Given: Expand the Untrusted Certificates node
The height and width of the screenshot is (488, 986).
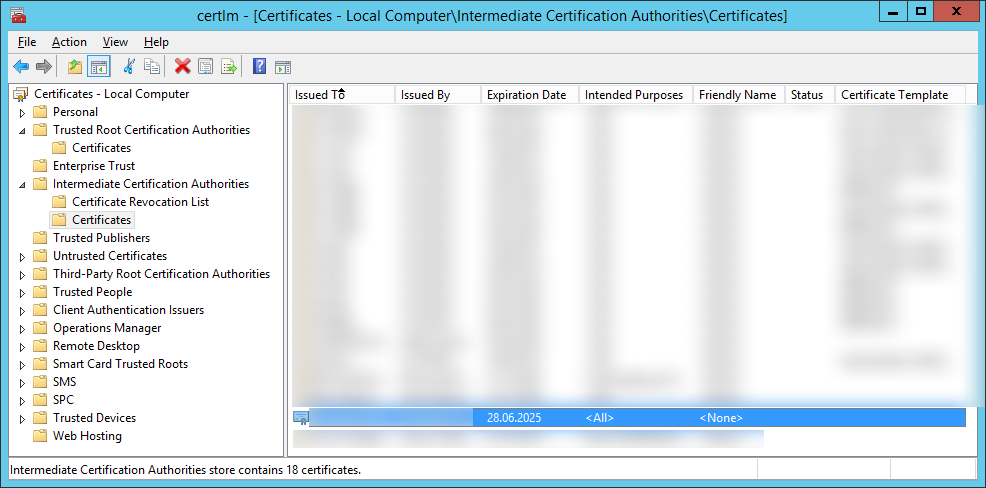Looking at the screenshot, I should 22,256.
